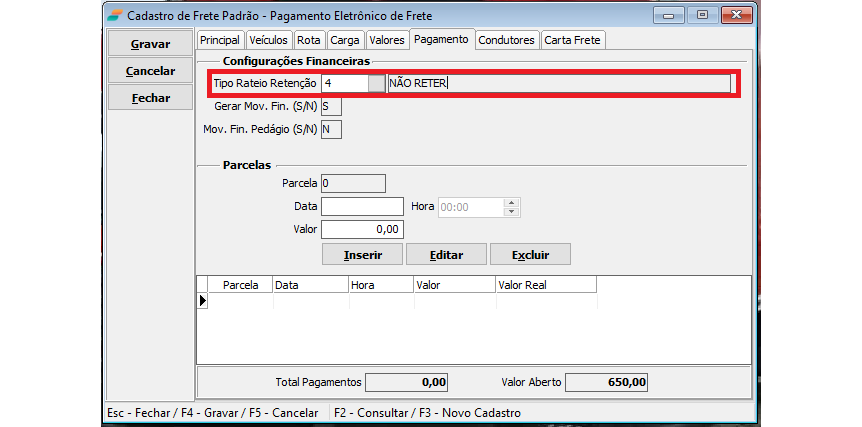Click the Tipo Rateio Retenção code field

click(343, 83)
